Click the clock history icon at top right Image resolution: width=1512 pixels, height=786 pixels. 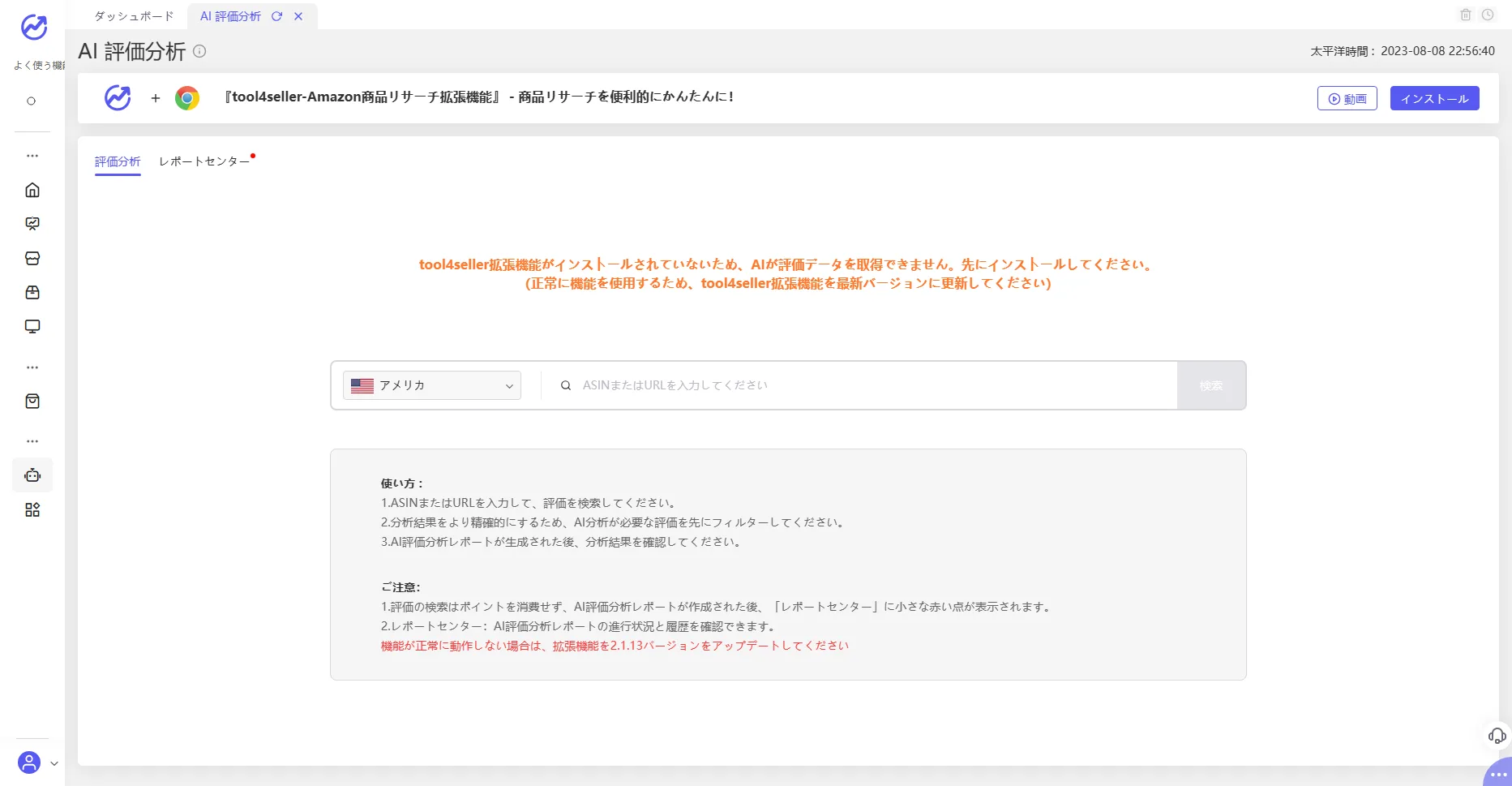click(x=1488, y=15)
